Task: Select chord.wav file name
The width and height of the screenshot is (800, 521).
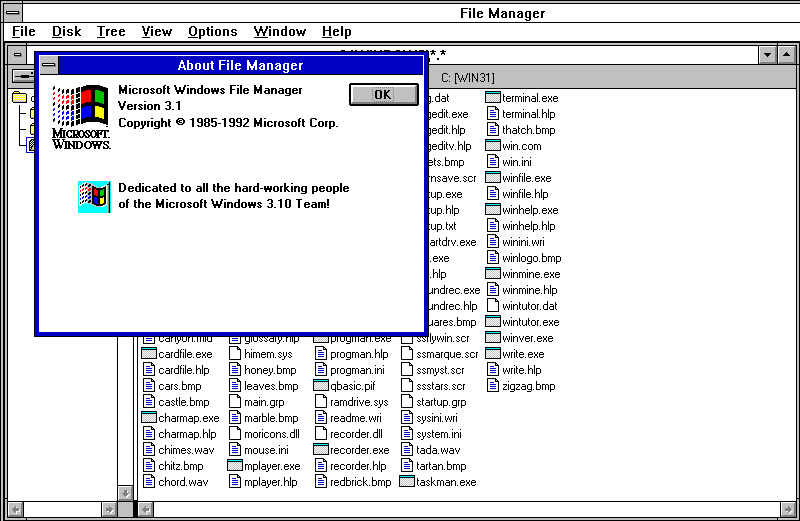Action: point(183,482)
